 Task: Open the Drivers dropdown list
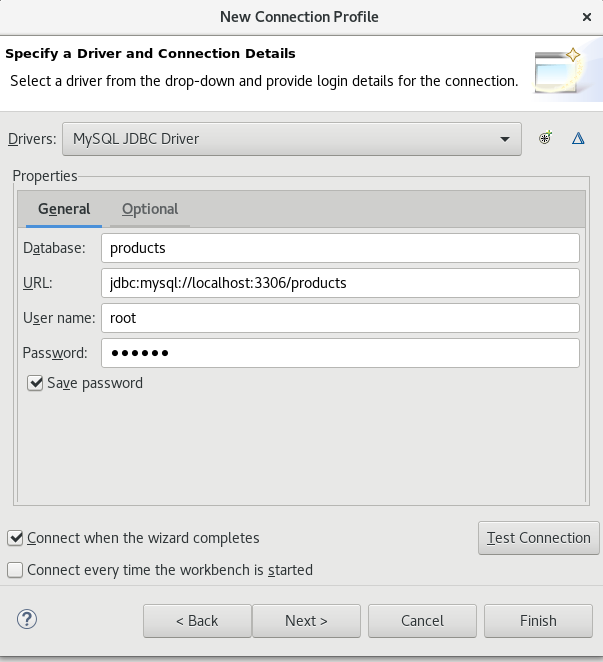click(x=292, y=139)
